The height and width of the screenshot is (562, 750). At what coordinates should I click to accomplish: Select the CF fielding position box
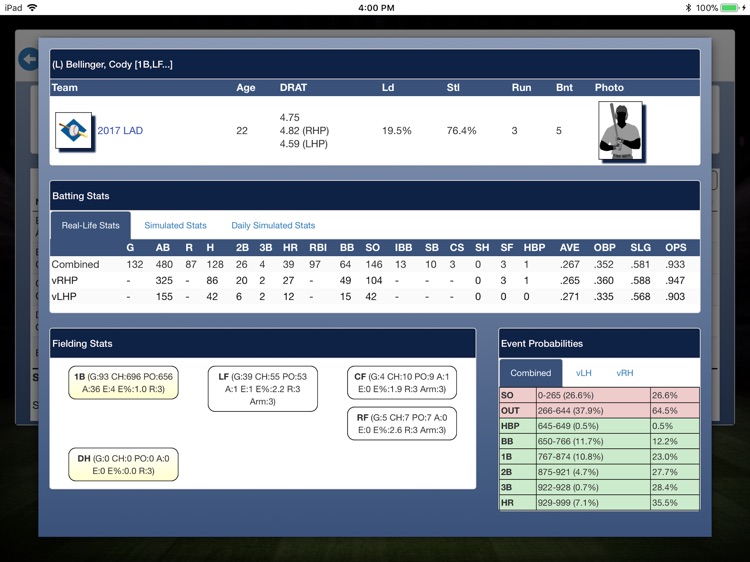tap(402, 383)
